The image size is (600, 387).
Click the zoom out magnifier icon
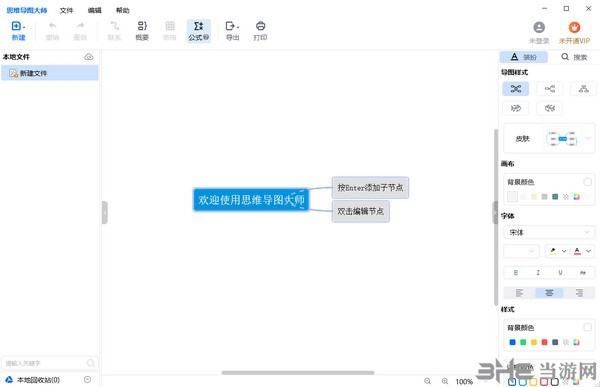tap(427, 381)
